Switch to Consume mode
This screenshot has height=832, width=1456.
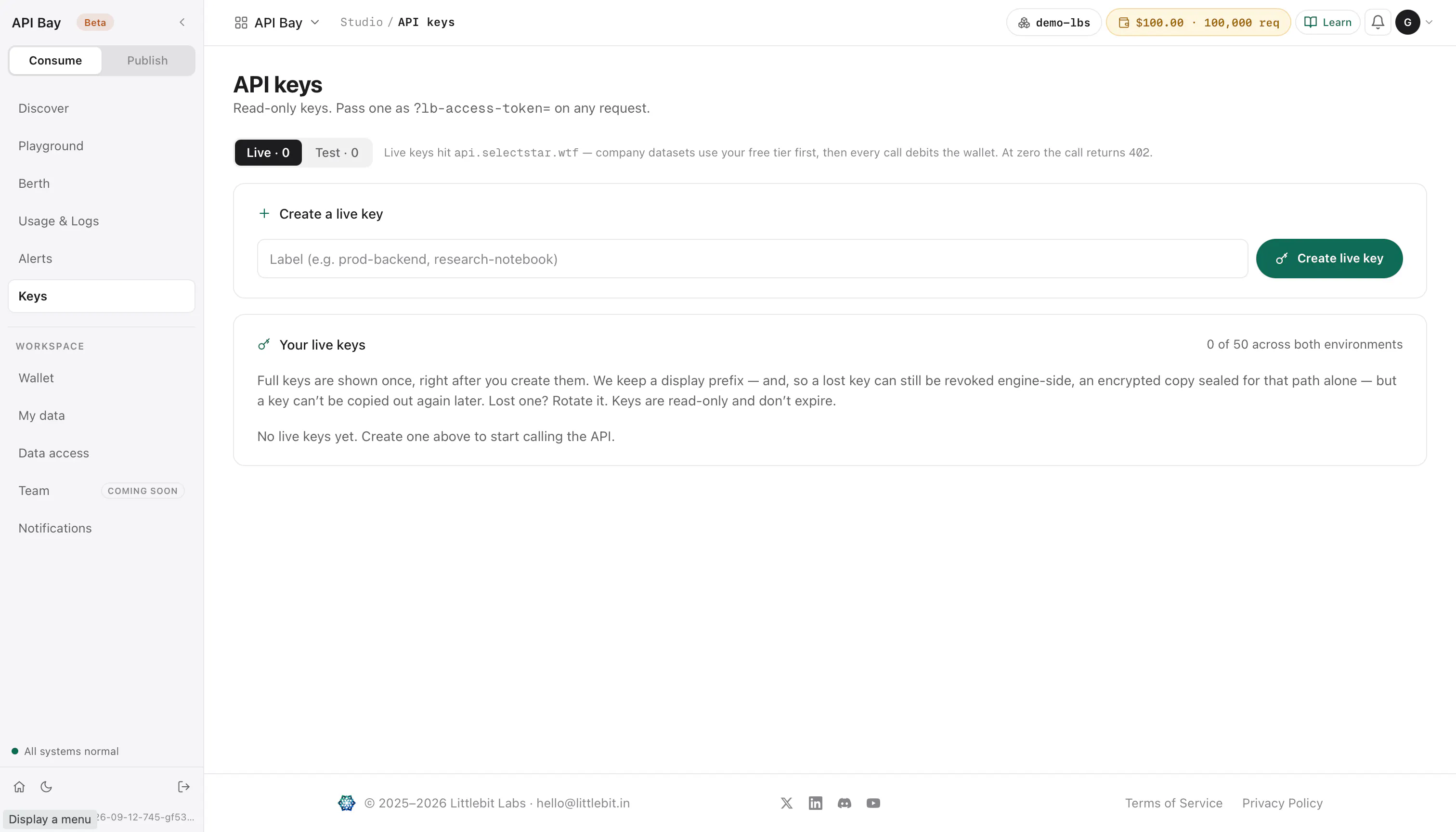pyautogui.click(x=55, y=61)
